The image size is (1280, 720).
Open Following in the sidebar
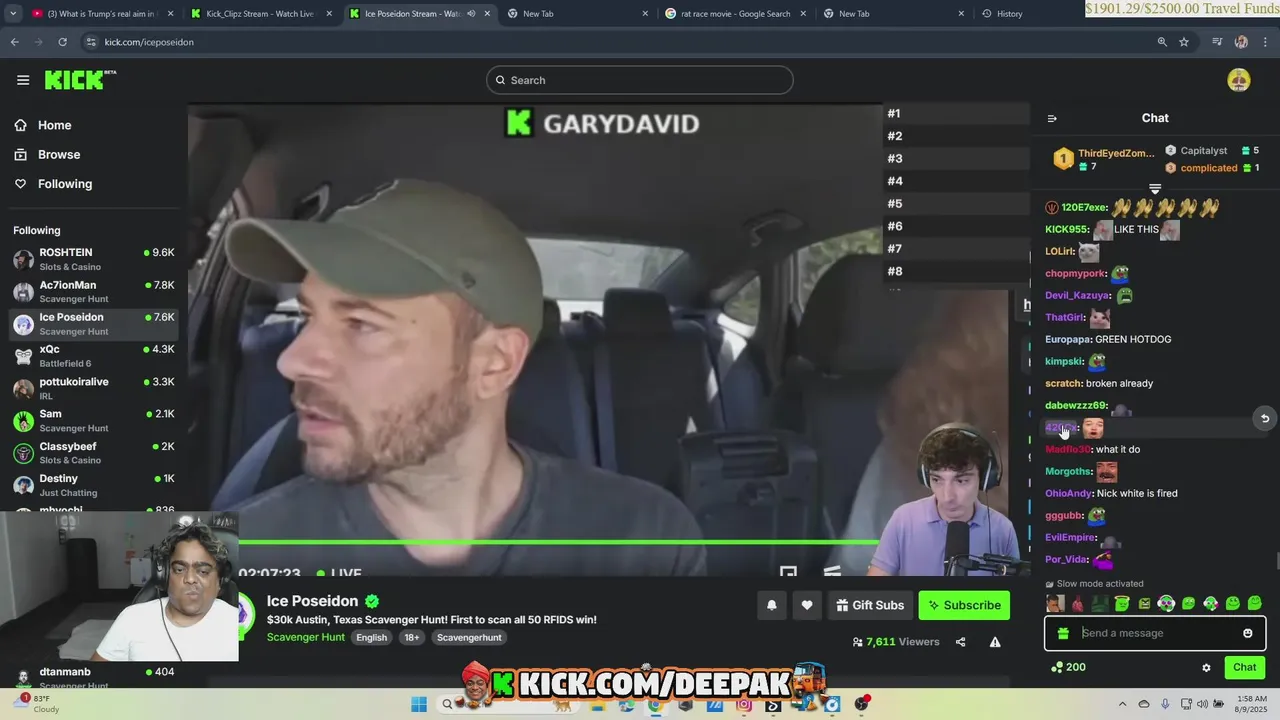[x=53, y=184]
